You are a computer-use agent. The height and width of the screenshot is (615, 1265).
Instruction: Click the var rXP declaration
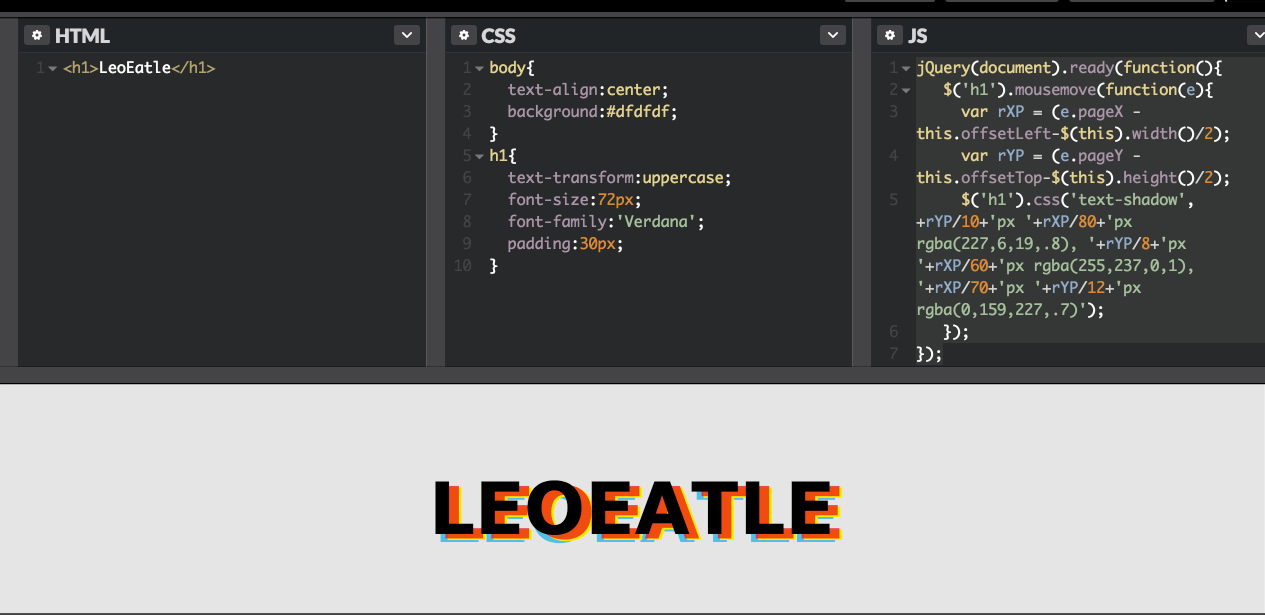(x=1073, y=123)
